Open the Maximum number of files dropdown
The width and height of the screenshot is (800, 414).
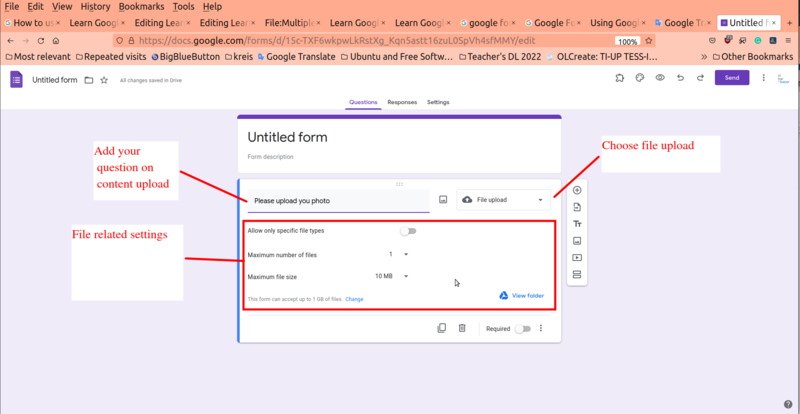(x=399, y=254)
